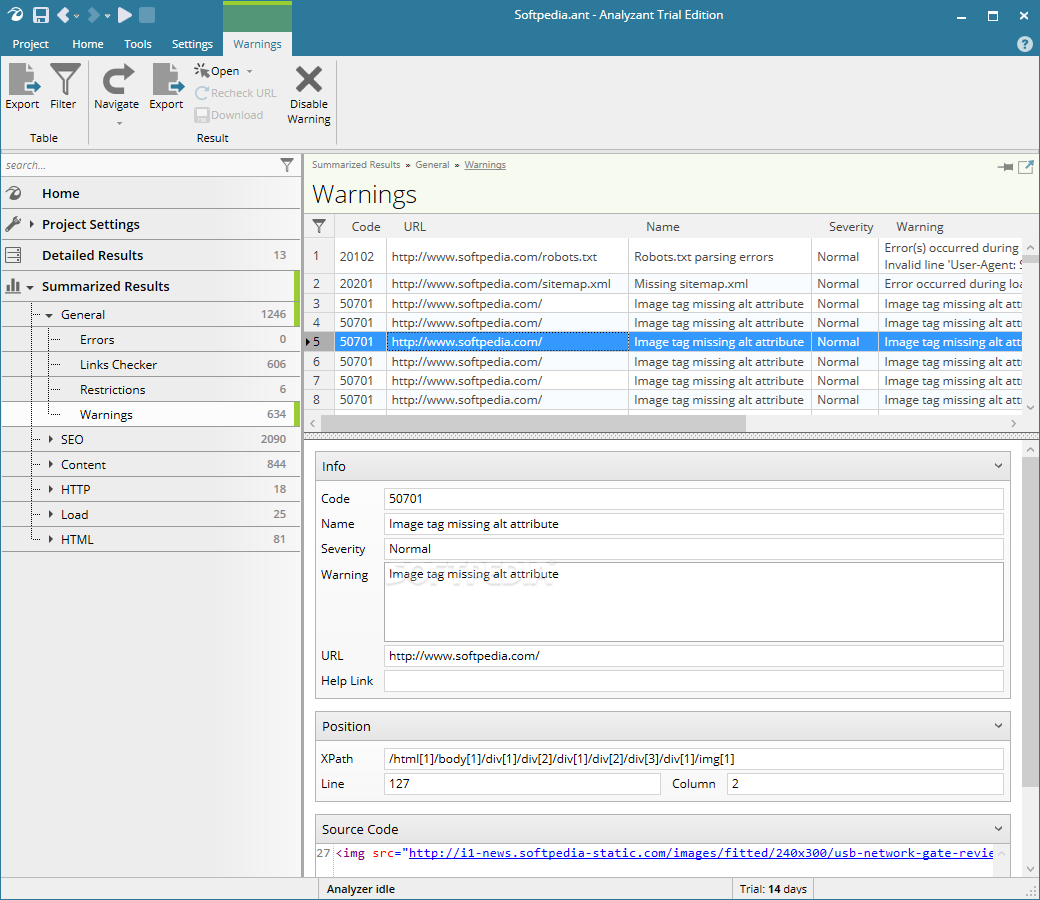Expand the Navigate dropdown arrow
The height and width of the screenshot is (900, 1040).
click(119, 123)
